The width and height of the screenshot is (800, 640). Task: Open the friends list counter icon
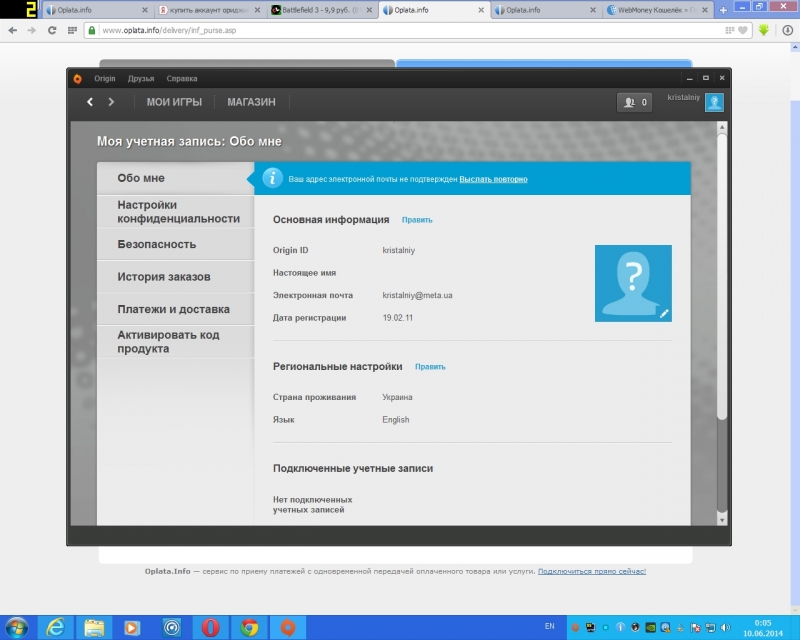point(634,103)
